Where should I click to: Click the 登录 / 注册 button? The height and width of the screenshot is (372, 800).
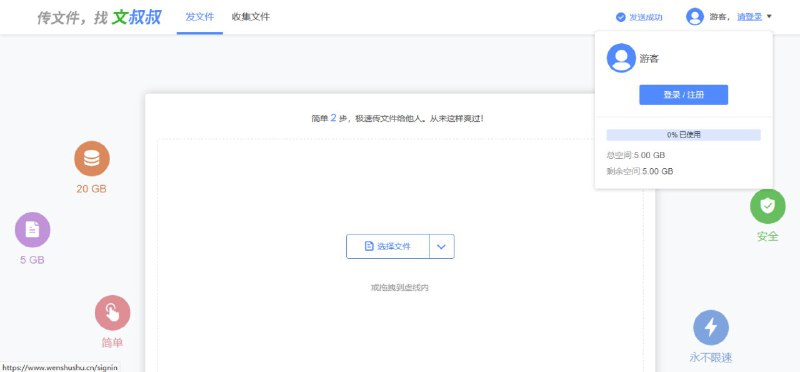point(683,95)
